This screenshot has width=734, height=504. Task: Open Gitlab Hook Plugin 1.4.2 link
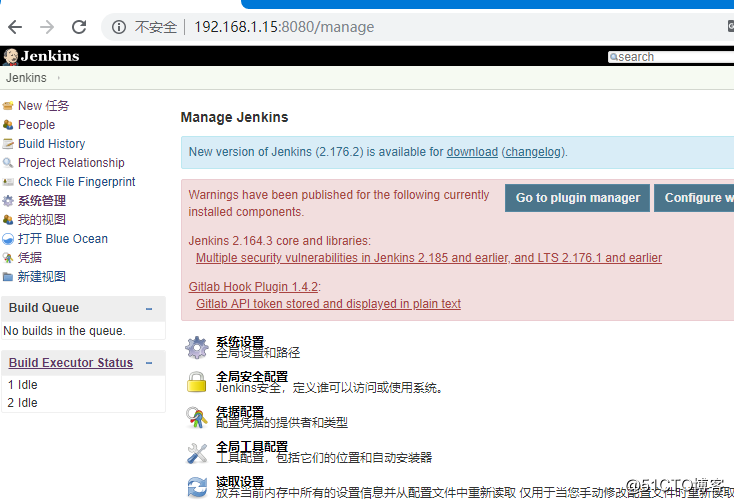tap(253, 287)
